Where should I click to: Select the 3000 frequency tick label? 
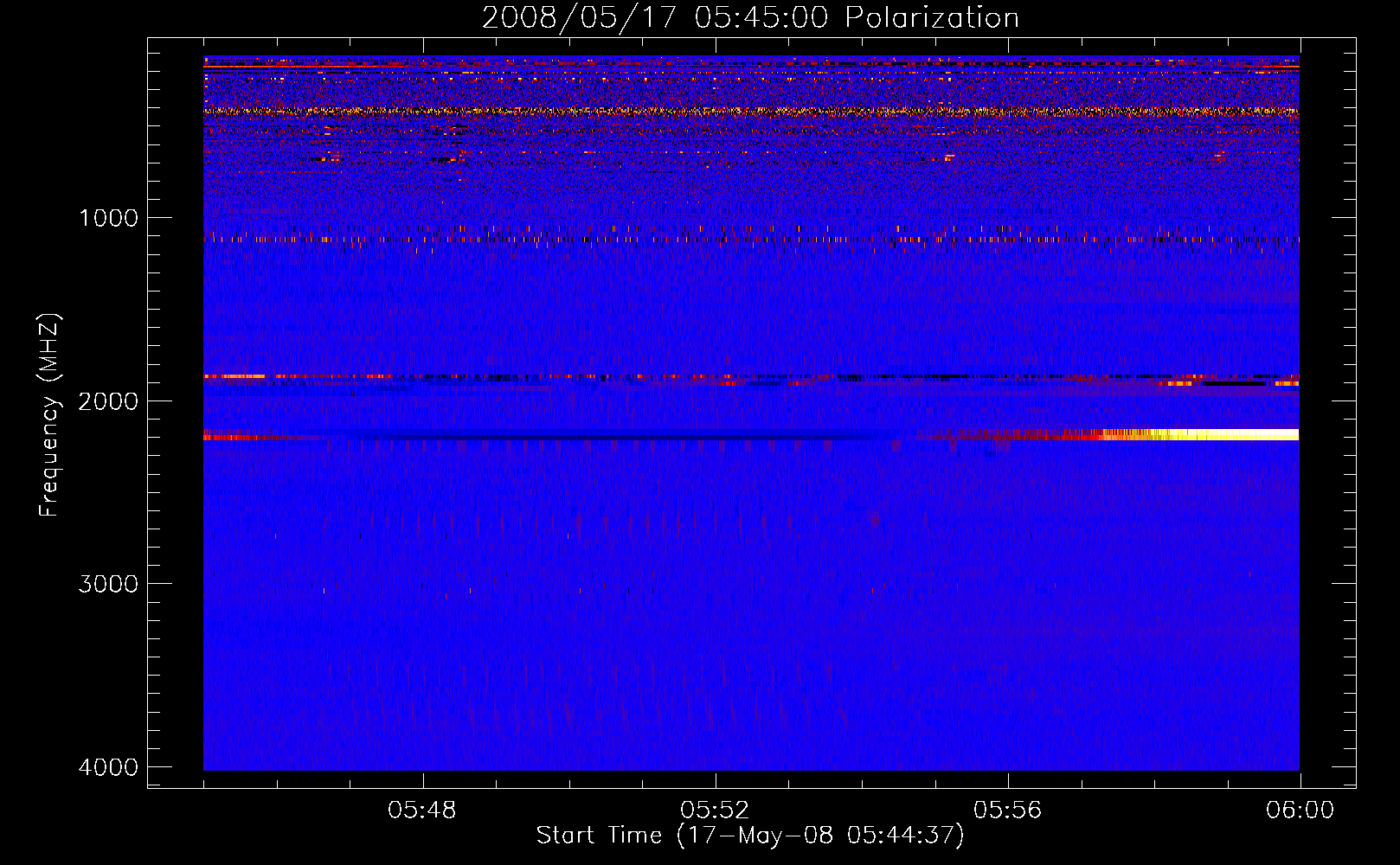(x=109, y=584)
